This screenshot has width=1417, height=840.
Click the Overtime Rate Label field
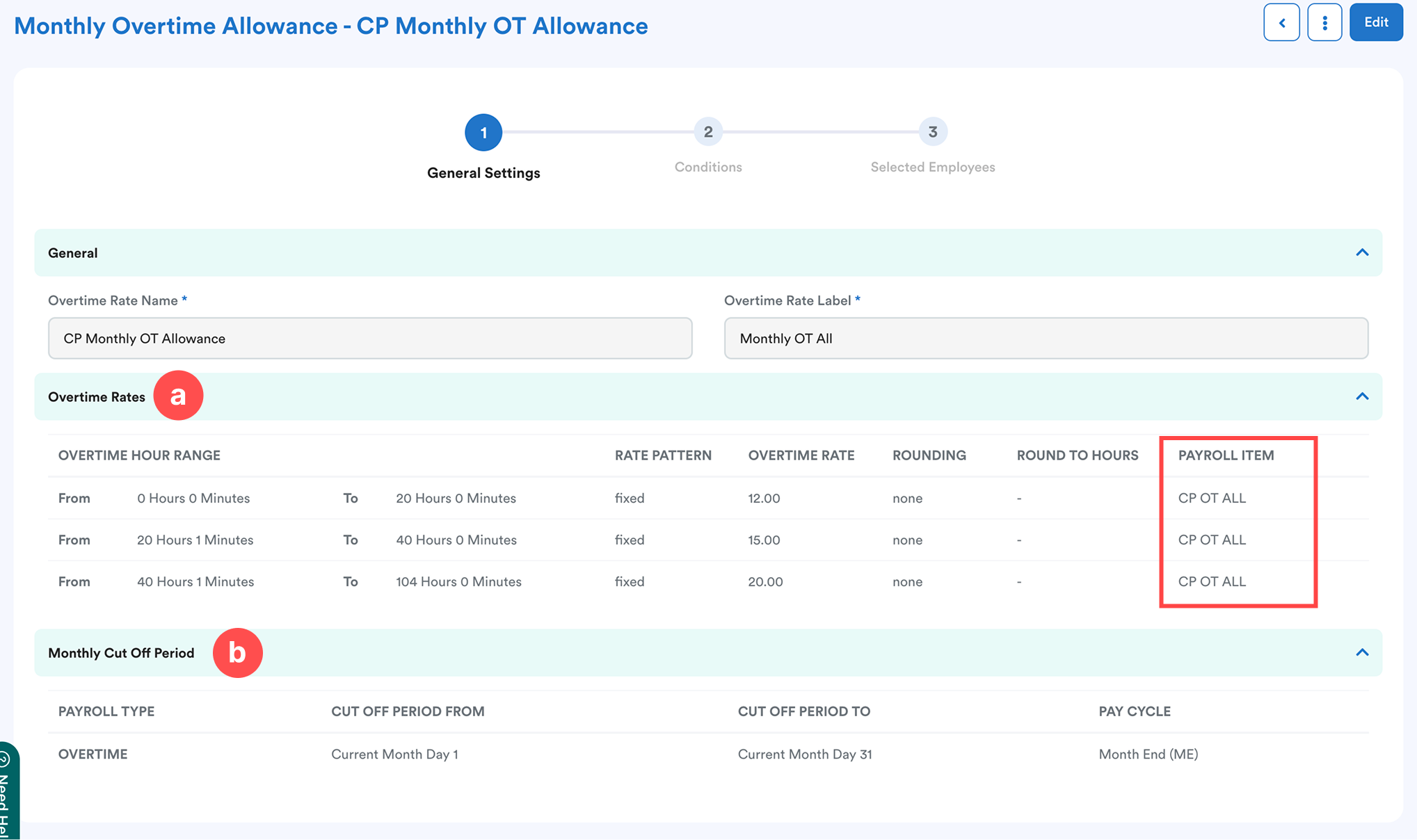(x=1046, y=339)
